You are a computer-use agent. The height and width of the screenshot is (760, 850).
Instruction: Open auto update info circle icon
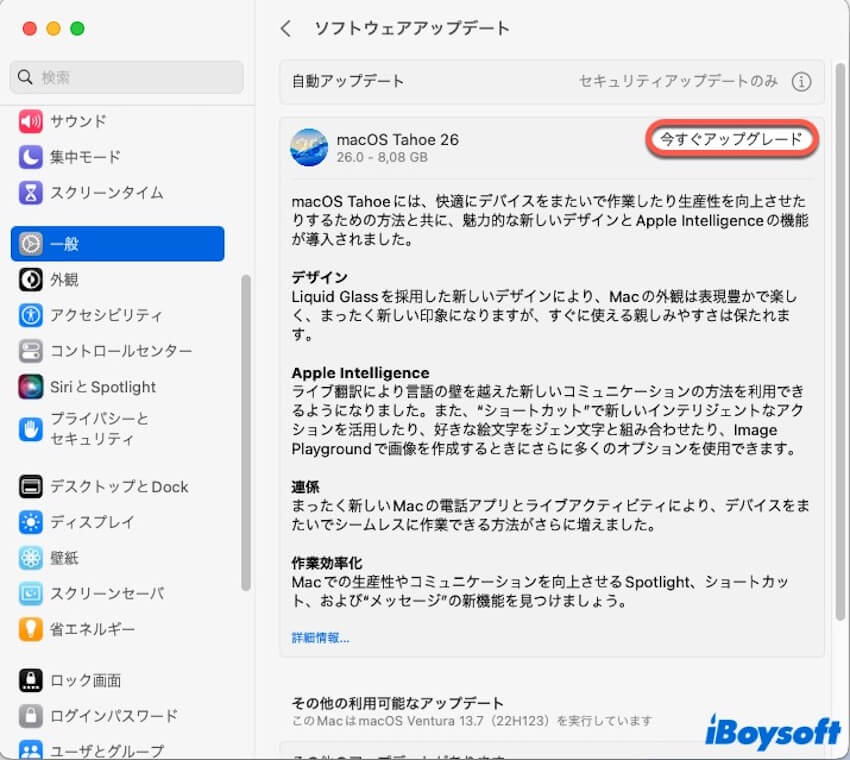801,82
